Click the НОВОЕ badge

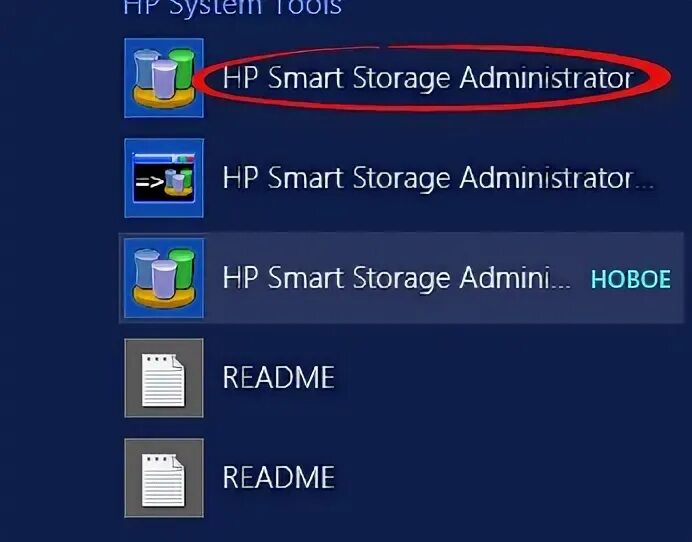(x=630, y=279)
